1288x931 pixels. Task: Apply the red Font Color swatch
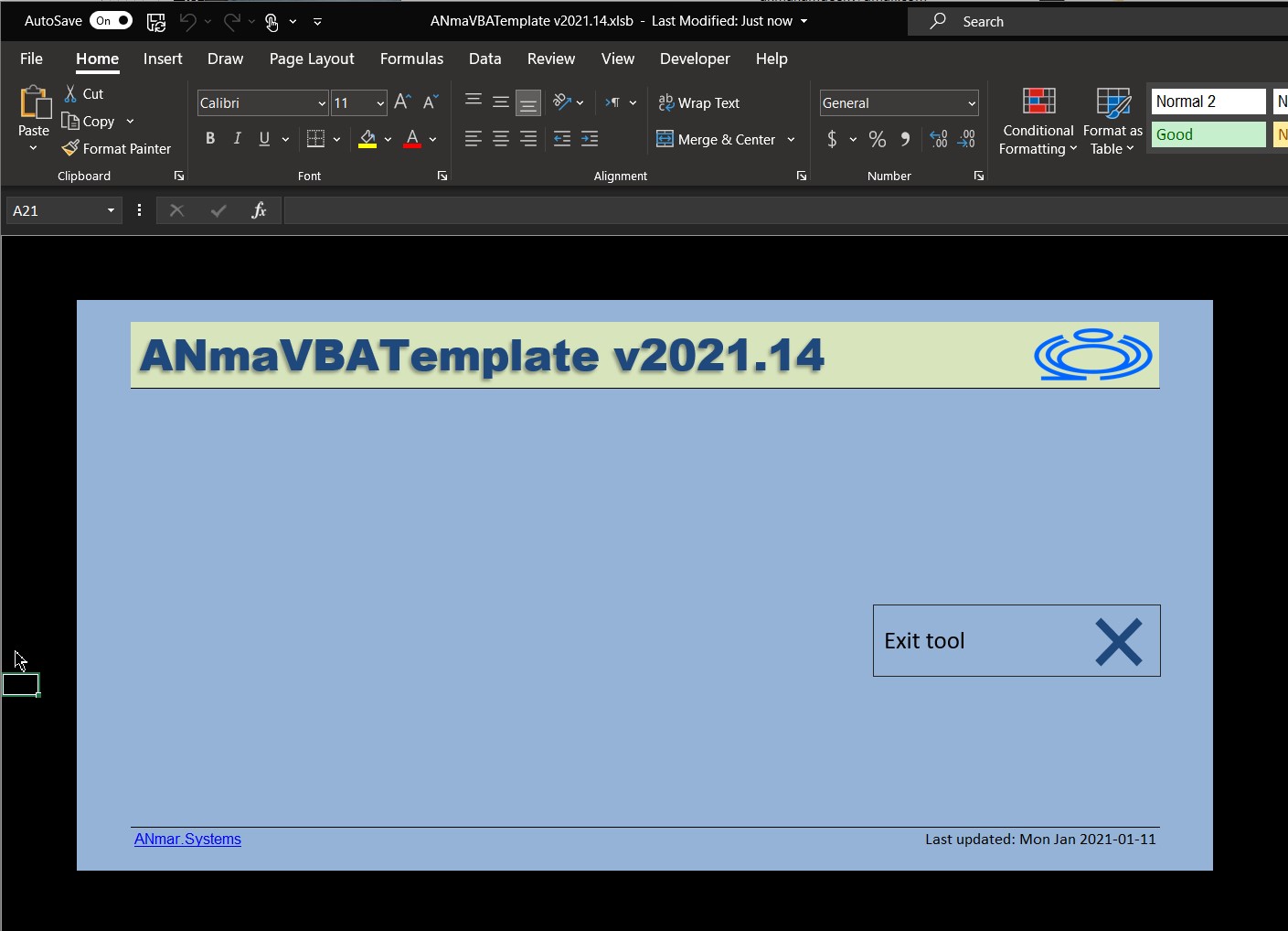click(x=412, y=139)
